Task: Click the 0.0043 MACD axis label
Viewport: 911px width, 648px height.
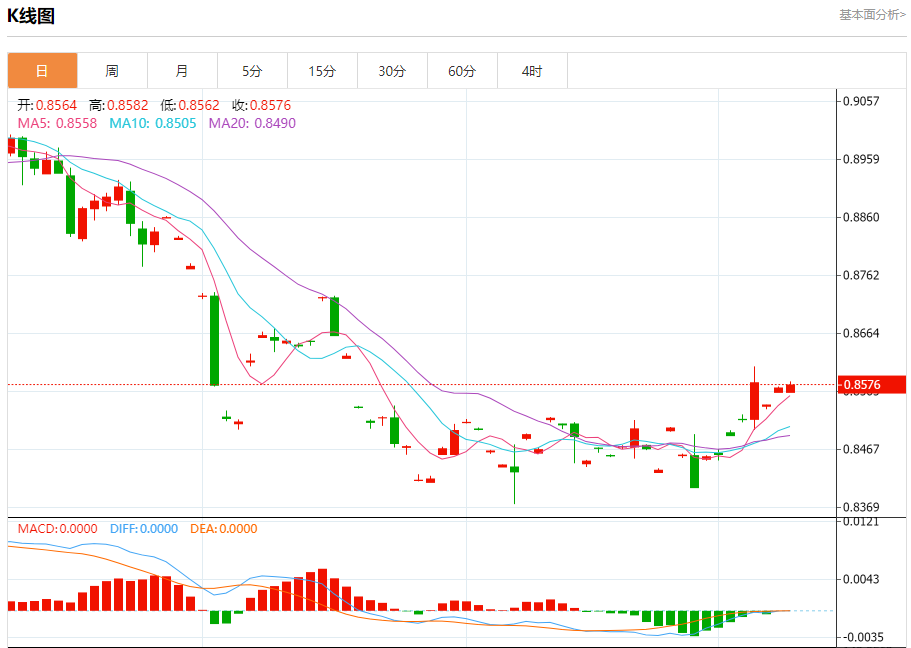Action: 861,579
